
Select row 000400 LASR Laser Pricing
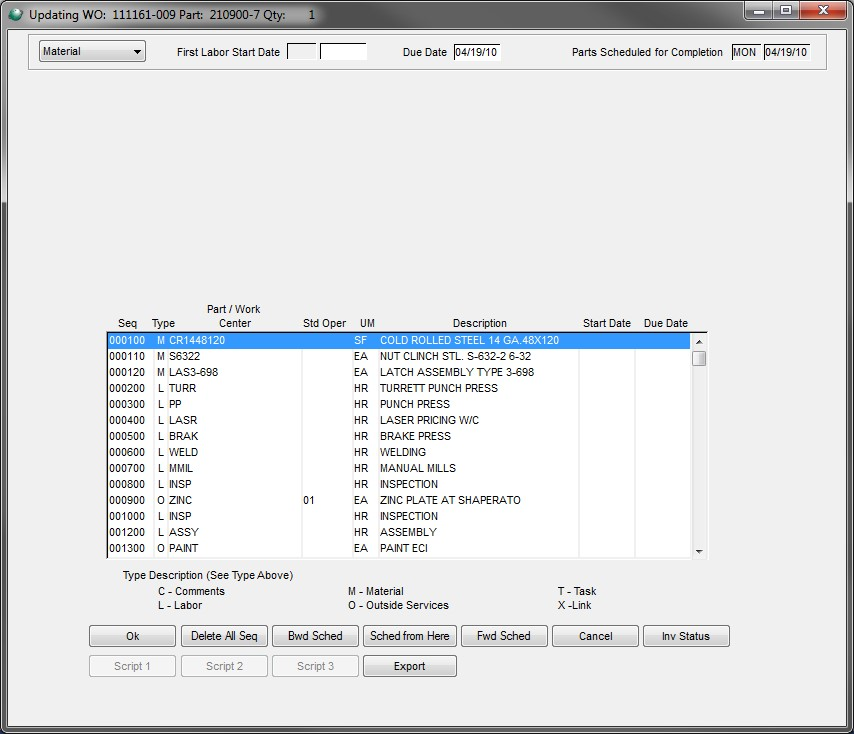point(399,420)
